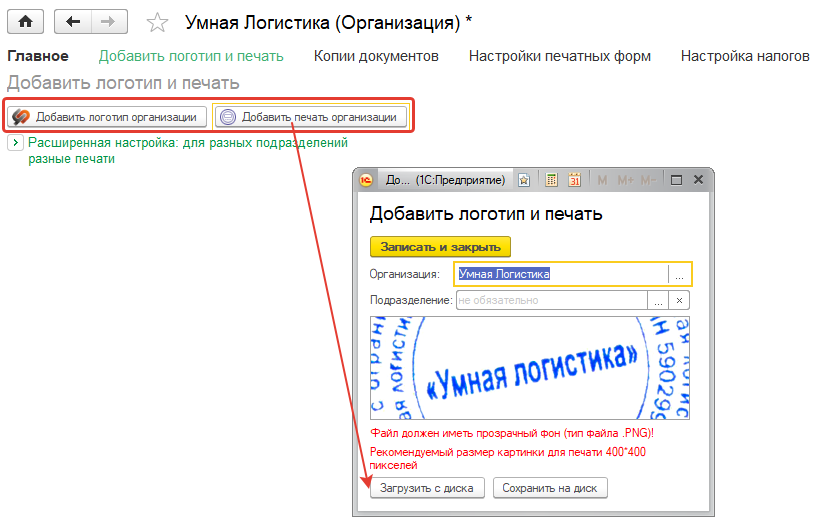Open the calendar icon in dialog
Image resolution: width=824 pixels, height=531 pixels.
click(574, 180)
